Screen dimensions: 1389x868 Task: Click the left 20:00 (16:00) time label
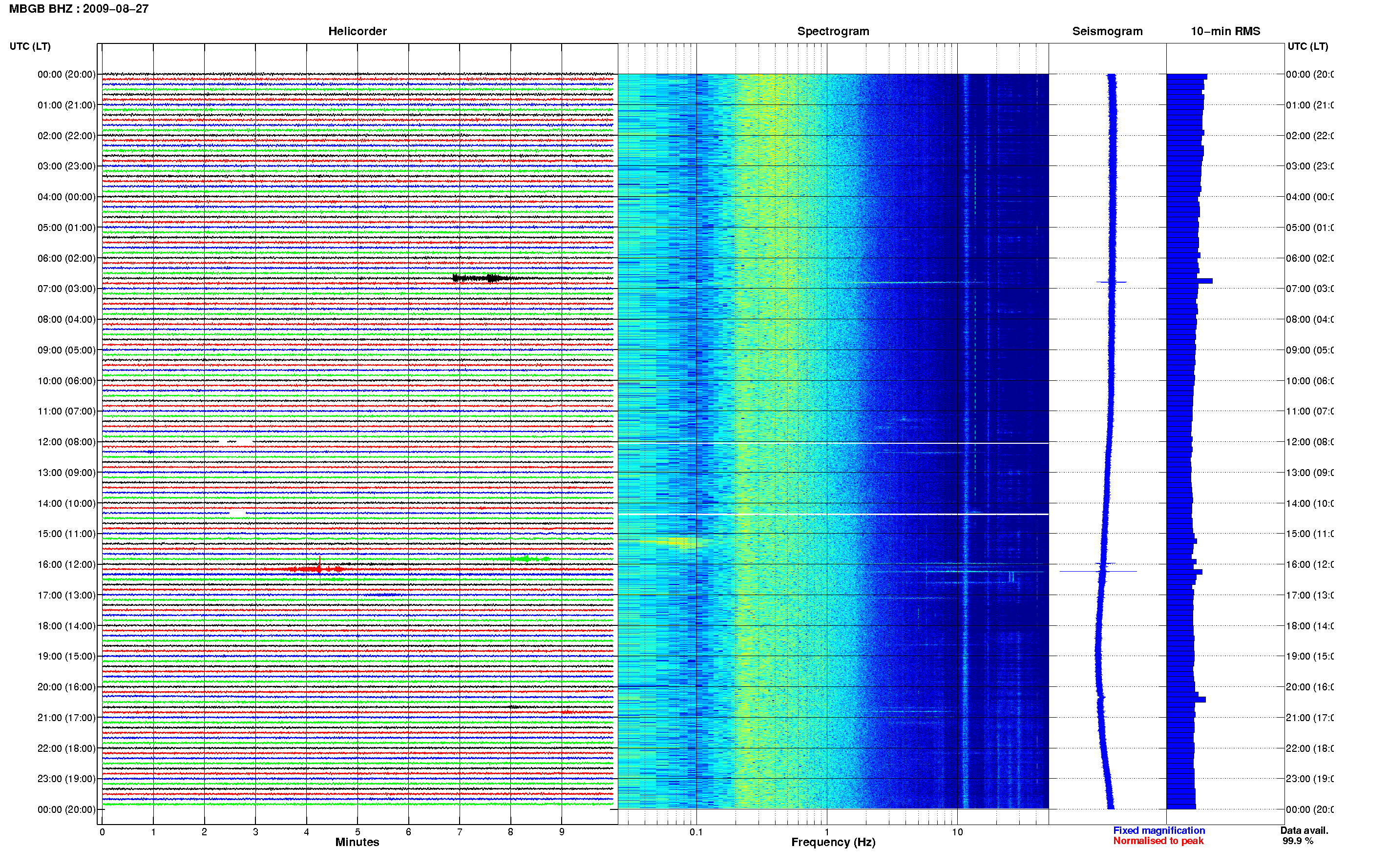pos(66,687)
